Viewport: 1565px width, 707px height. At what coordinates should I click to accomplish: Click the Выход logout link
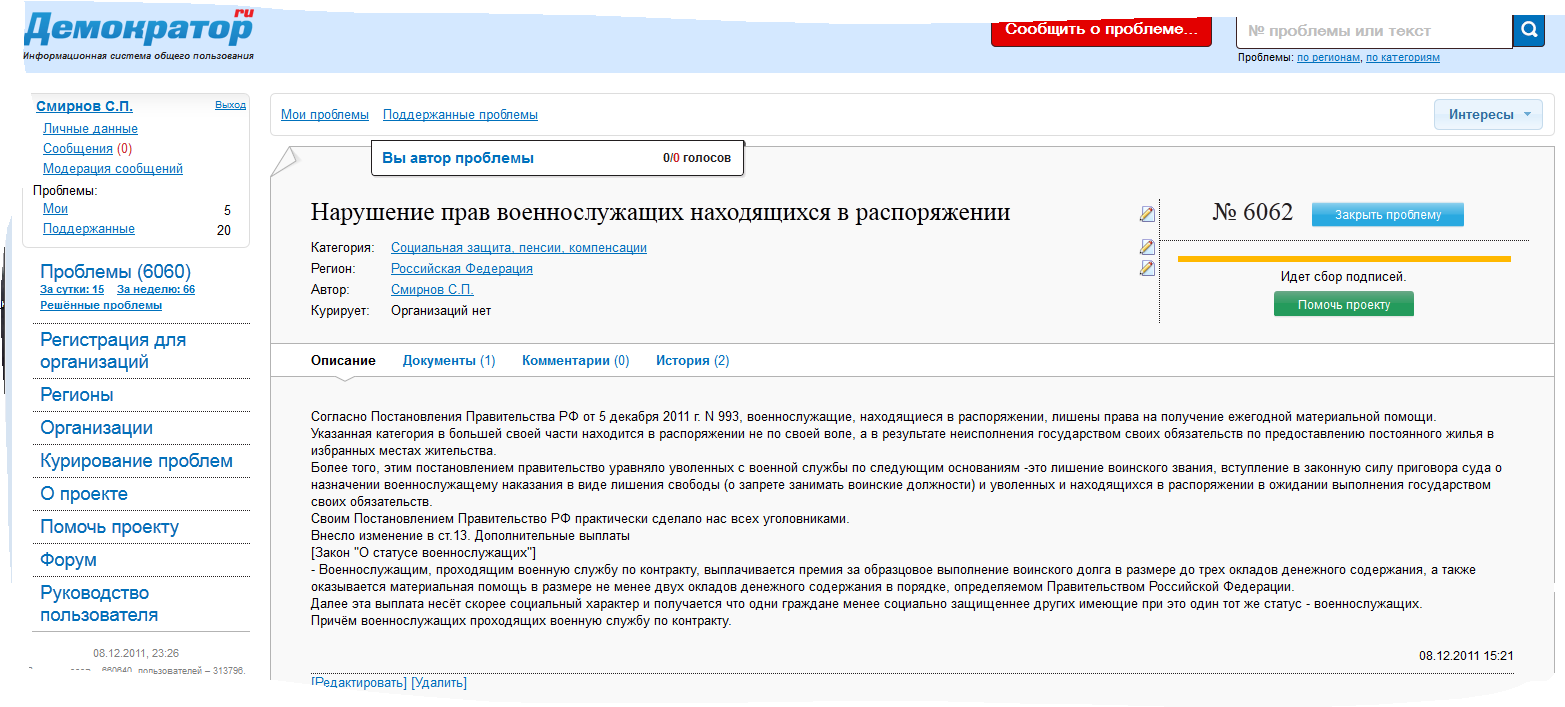pyautogui.click(x=230, y=105)
